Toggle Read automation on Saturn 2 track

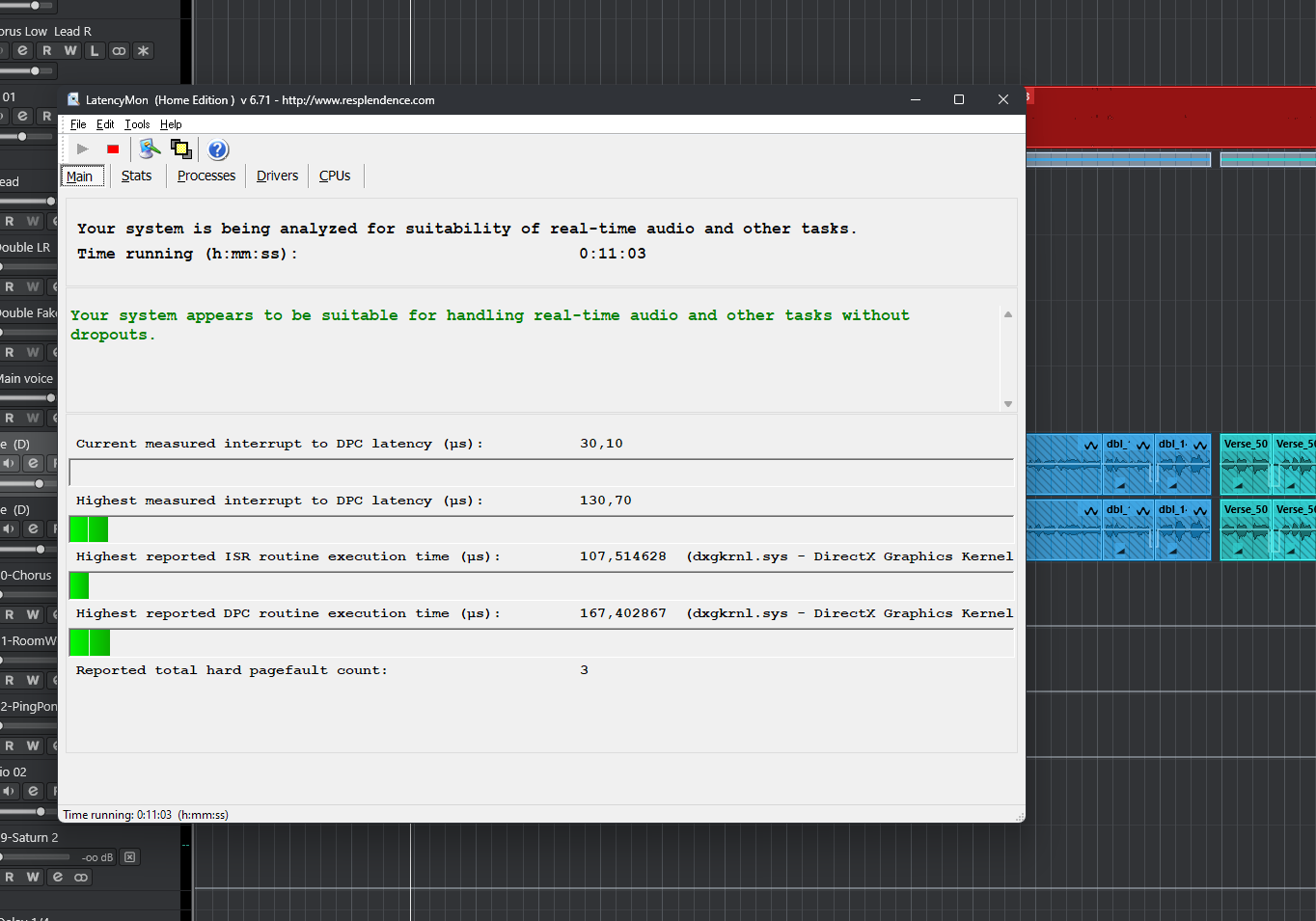[x=10, y=878]
